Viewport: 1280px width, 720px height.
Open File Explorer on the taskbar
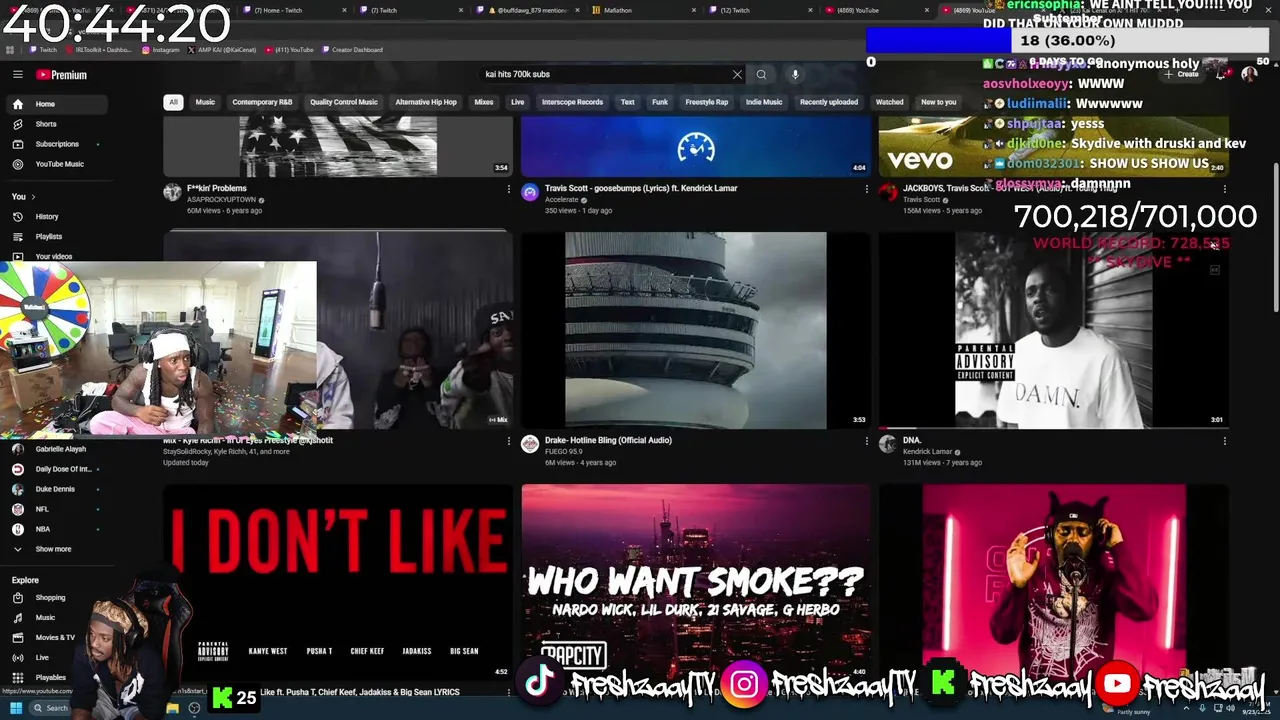click(x=172, y=708)
